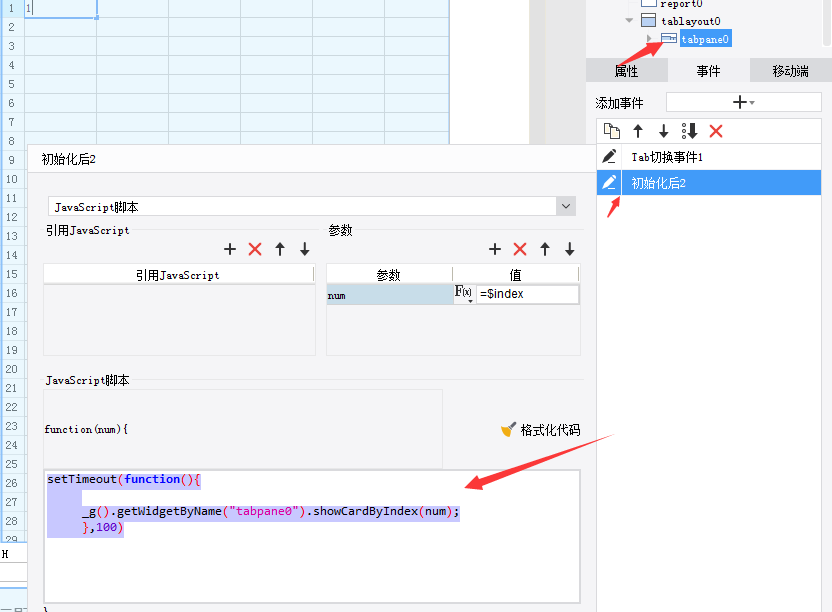
Task: Open the 添加事件 plus dropdown
Action: click(x=743, y=102)
